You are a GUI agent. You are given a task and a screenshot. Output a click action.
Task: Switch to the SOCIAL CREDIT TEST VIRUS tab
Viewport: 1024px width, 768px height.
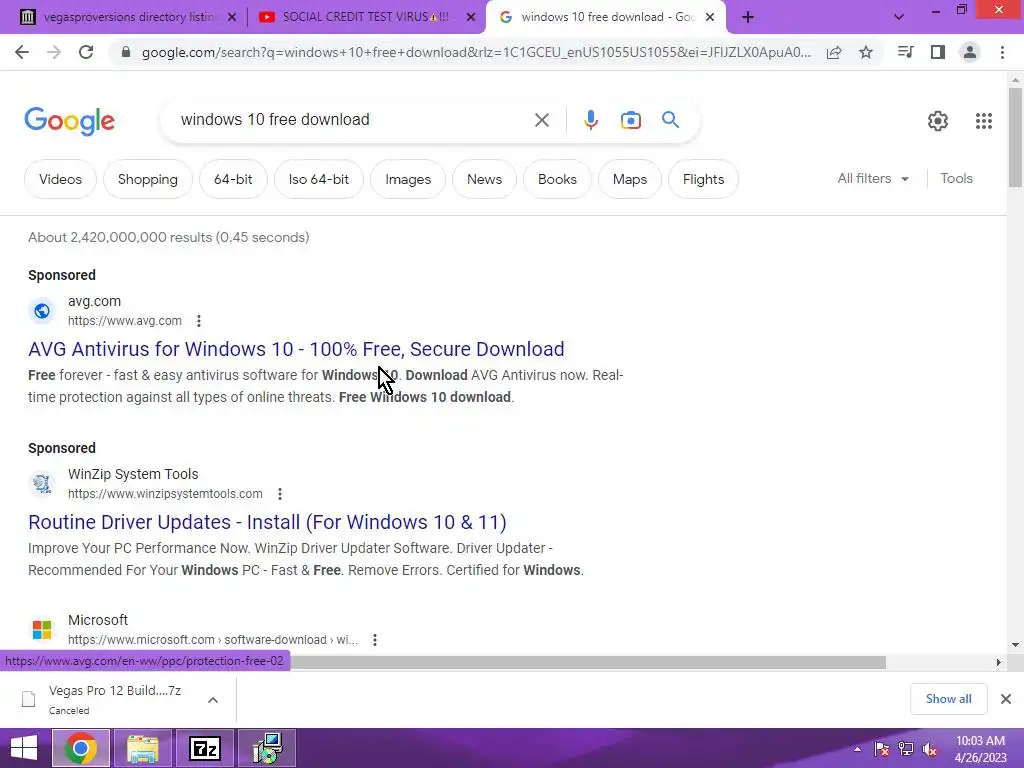click(x=366, y=17)
